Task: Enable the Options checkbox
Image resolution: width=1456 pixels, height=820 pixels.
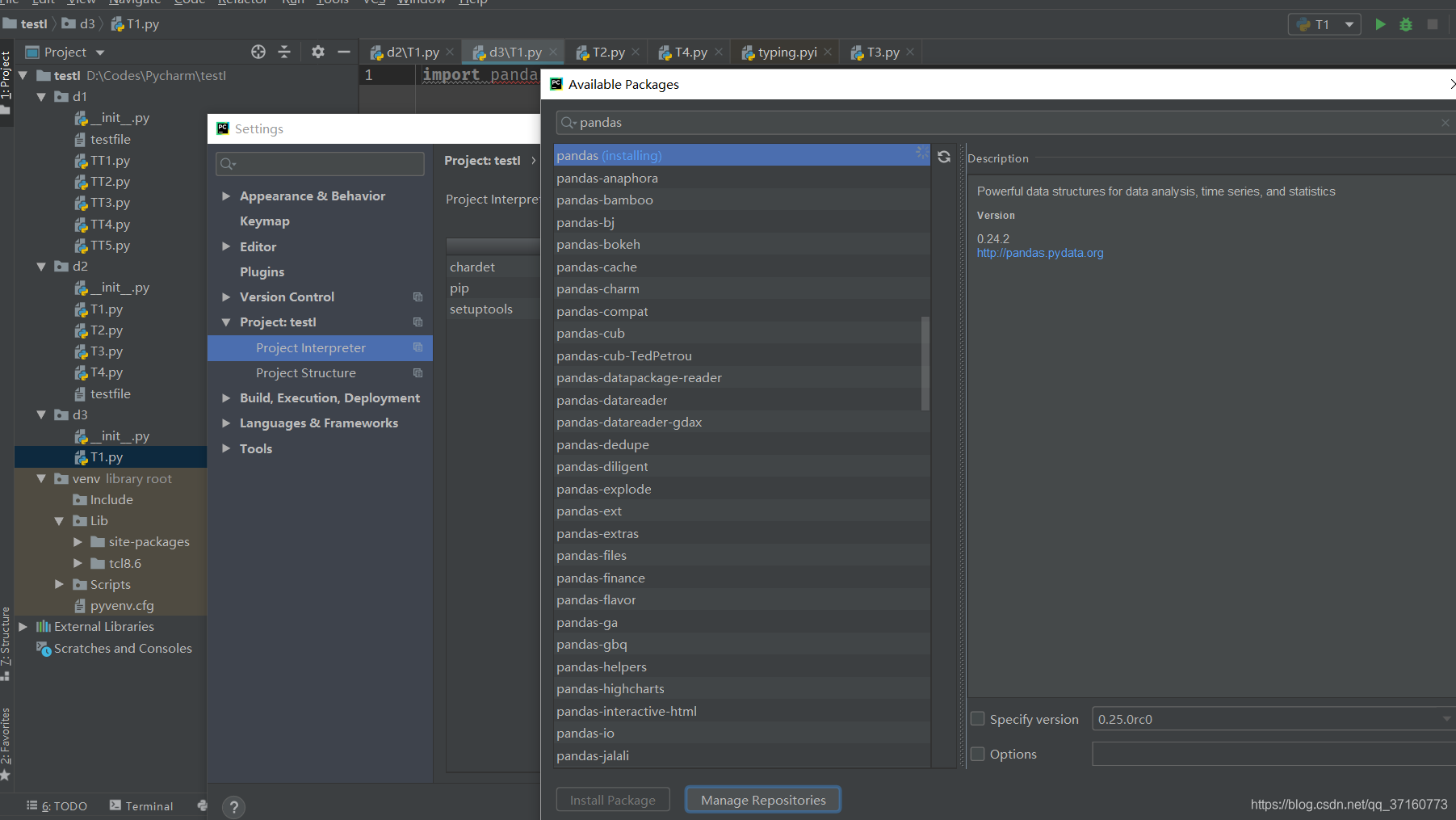Action: point(978,754)
